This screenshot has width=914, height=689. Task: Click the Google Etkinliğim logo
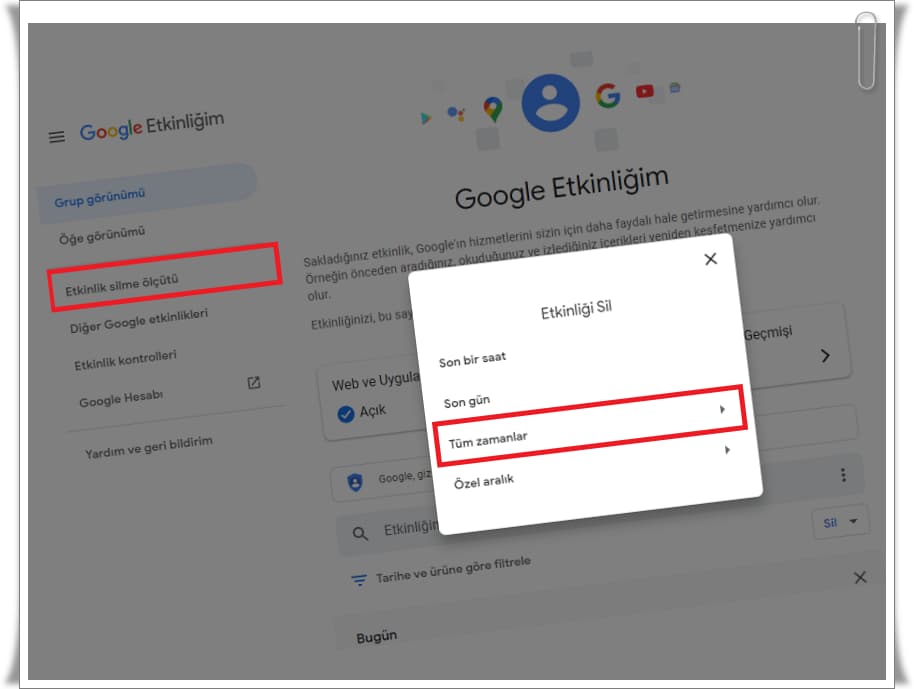tap(152, 126)
